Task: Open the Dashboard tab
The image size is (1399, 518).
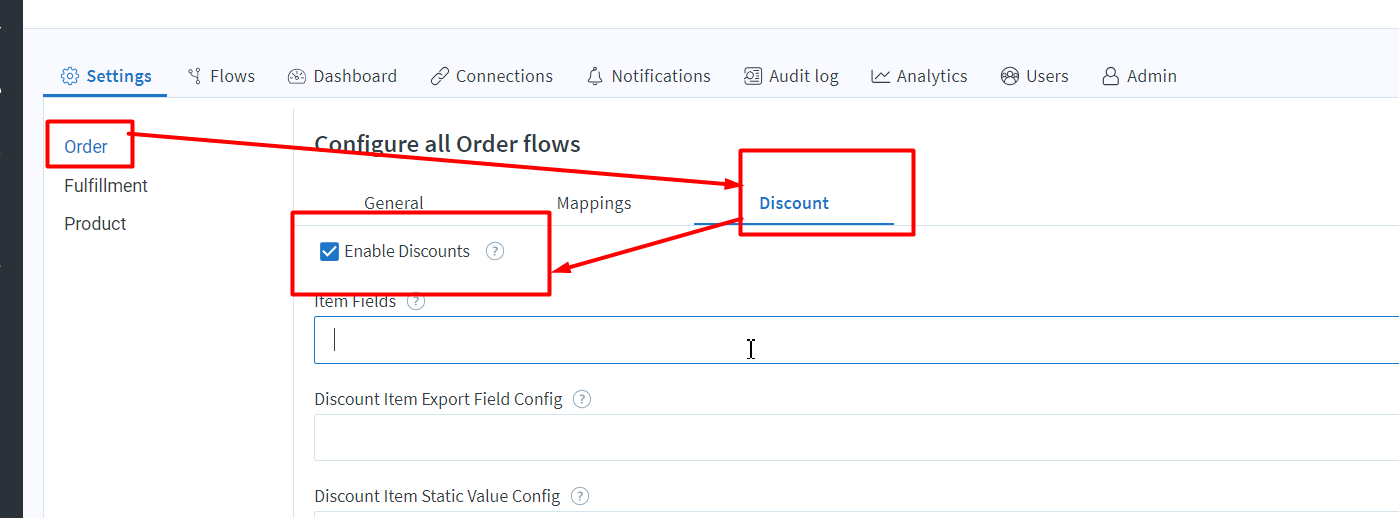Action: tap(342, 76)
